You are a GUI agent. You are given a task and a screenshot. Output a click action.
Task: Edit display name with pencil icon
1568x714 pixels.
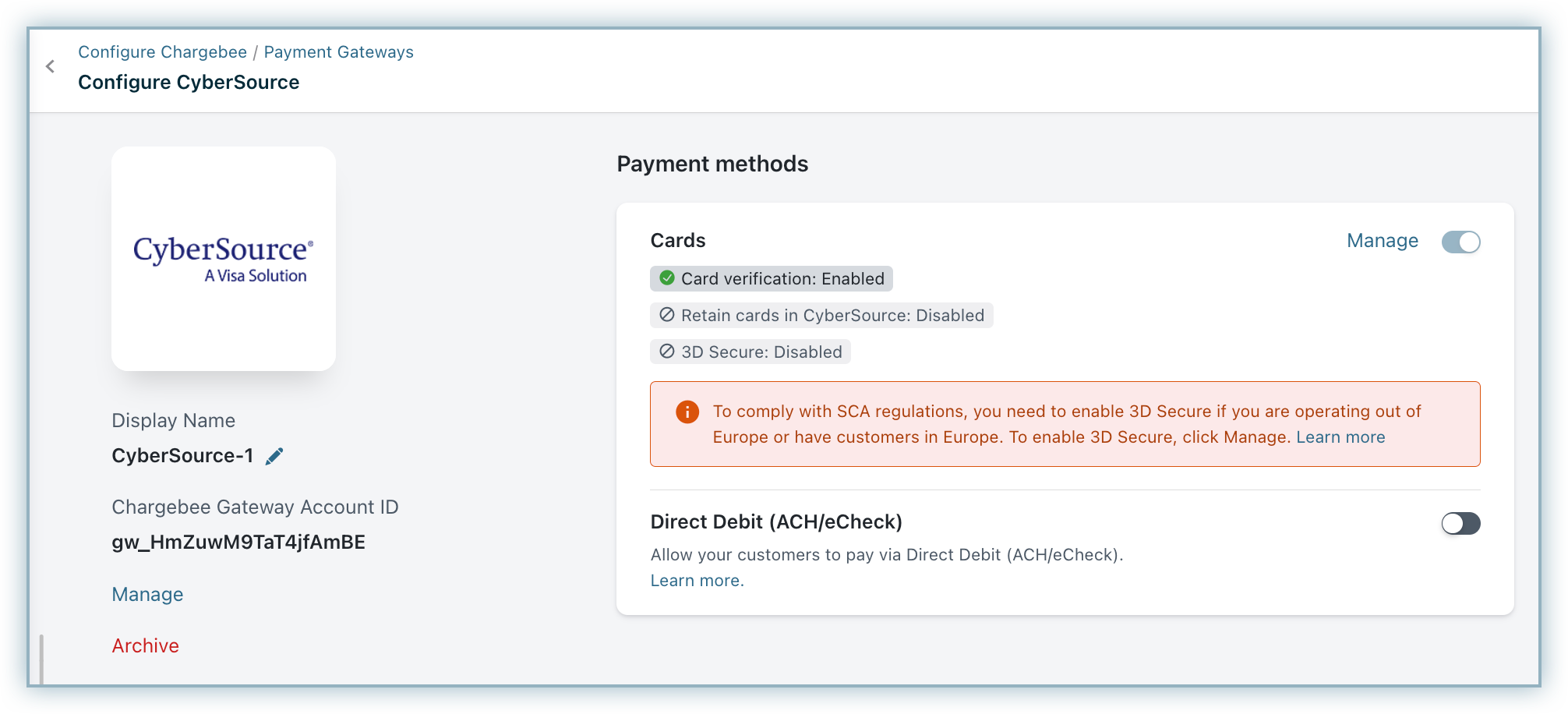coord(274,456)
